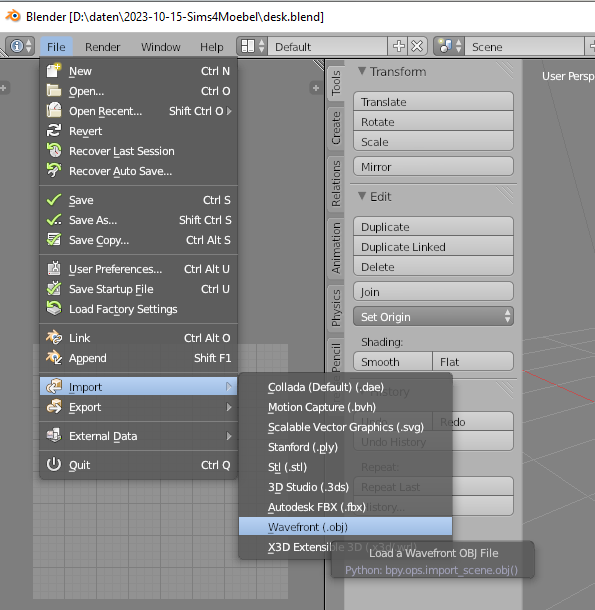Image resolution: width=595 pixels, height=610 pixels.
Task: Click the Duplicate button
Action: [x=433, y=226]
